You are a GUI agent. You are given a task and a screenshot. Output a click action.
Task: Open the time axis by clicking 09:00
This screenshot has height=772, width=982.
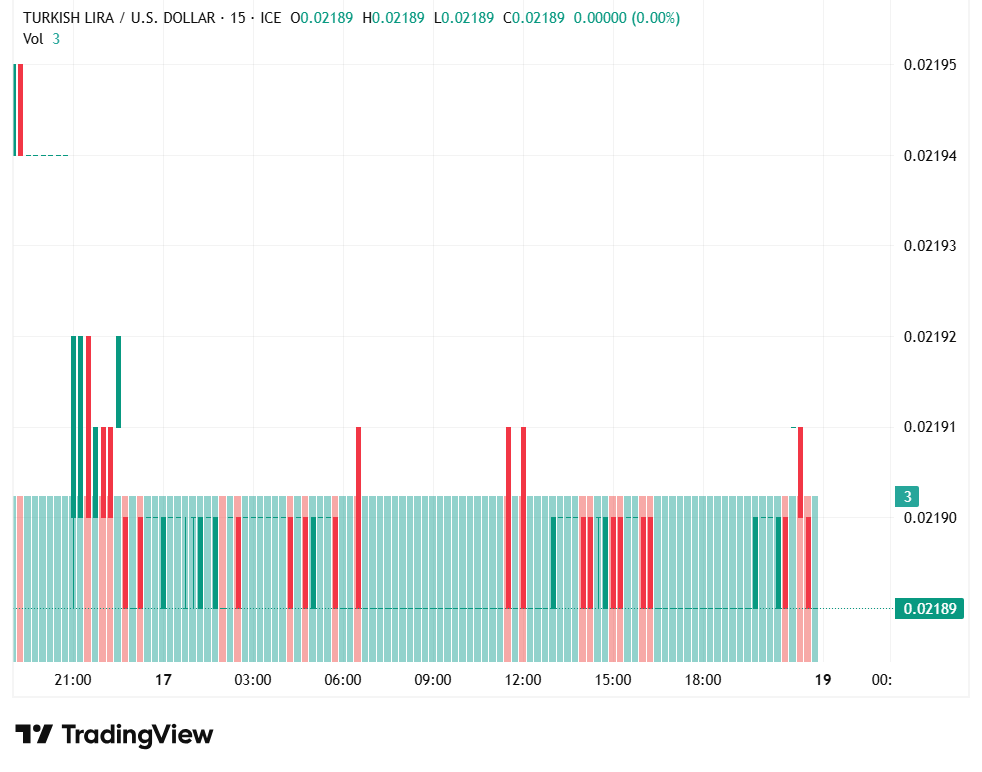pyautogui.click(x=431, y=679)
